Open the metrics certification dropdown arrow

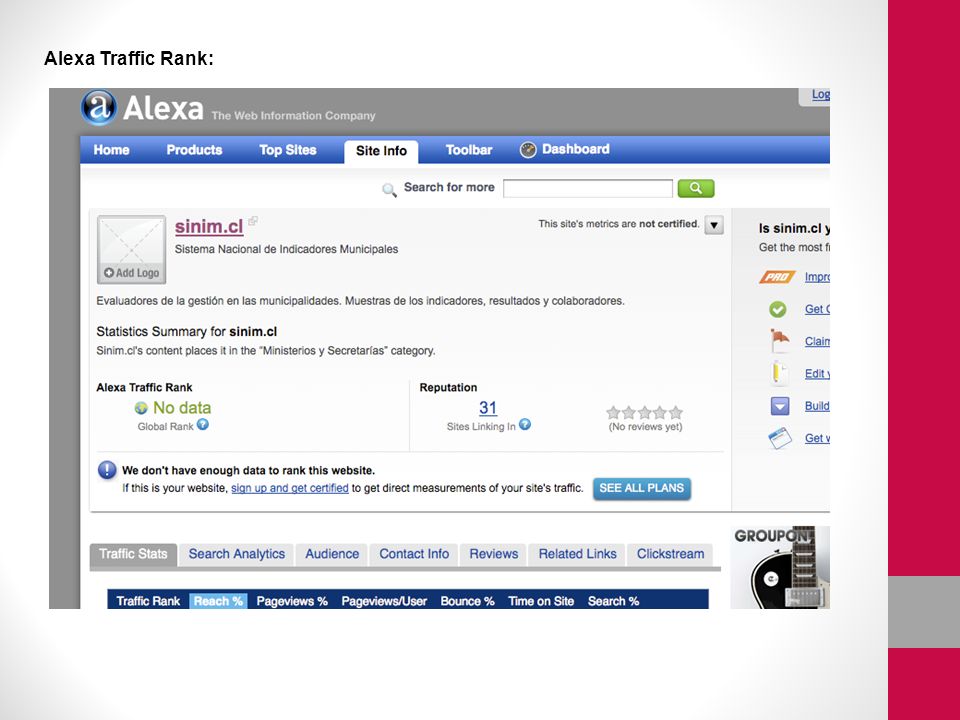coord(714,225)
